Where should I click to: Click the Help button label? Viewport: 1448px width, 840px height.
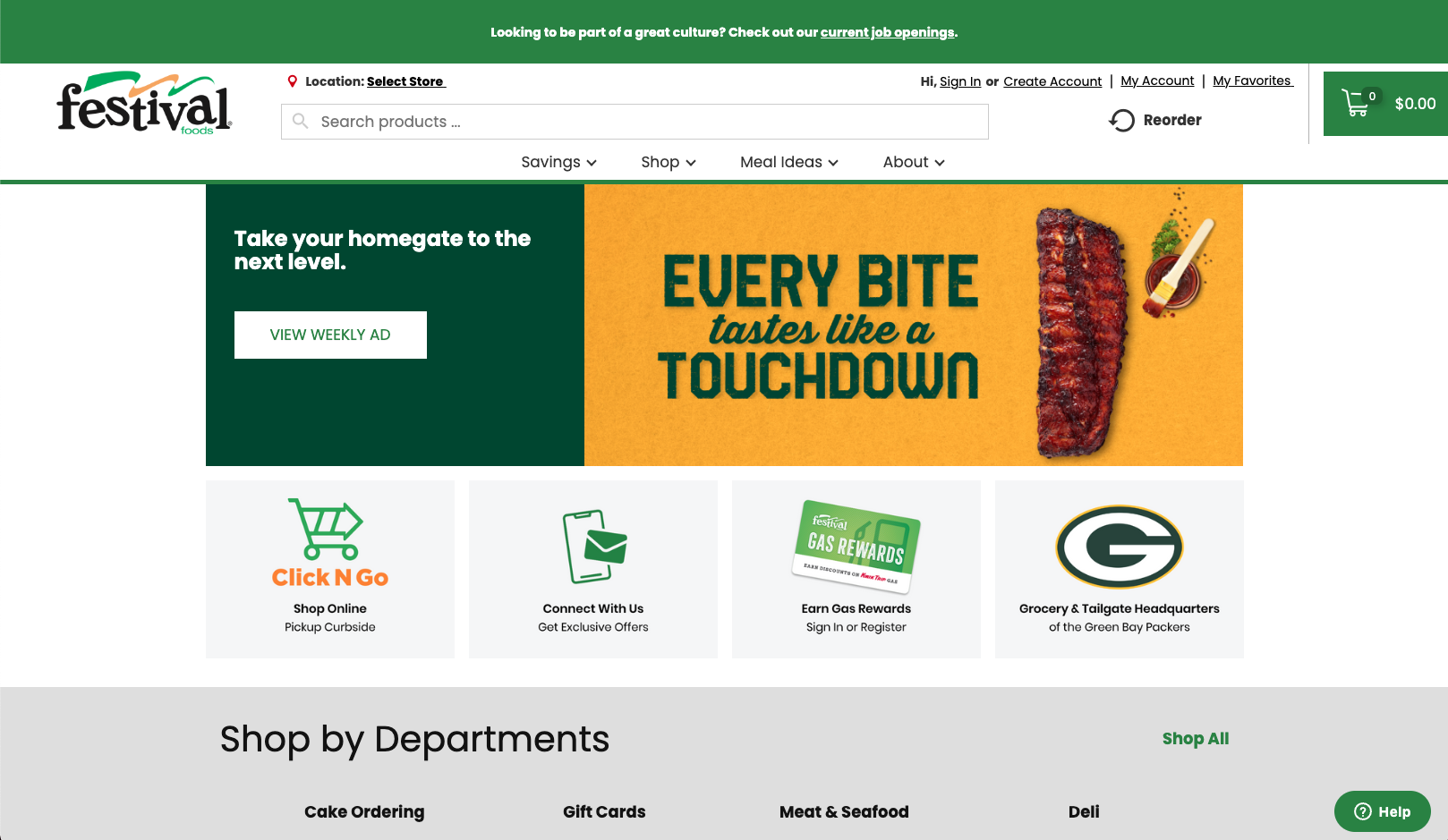tap(1394, 811)
